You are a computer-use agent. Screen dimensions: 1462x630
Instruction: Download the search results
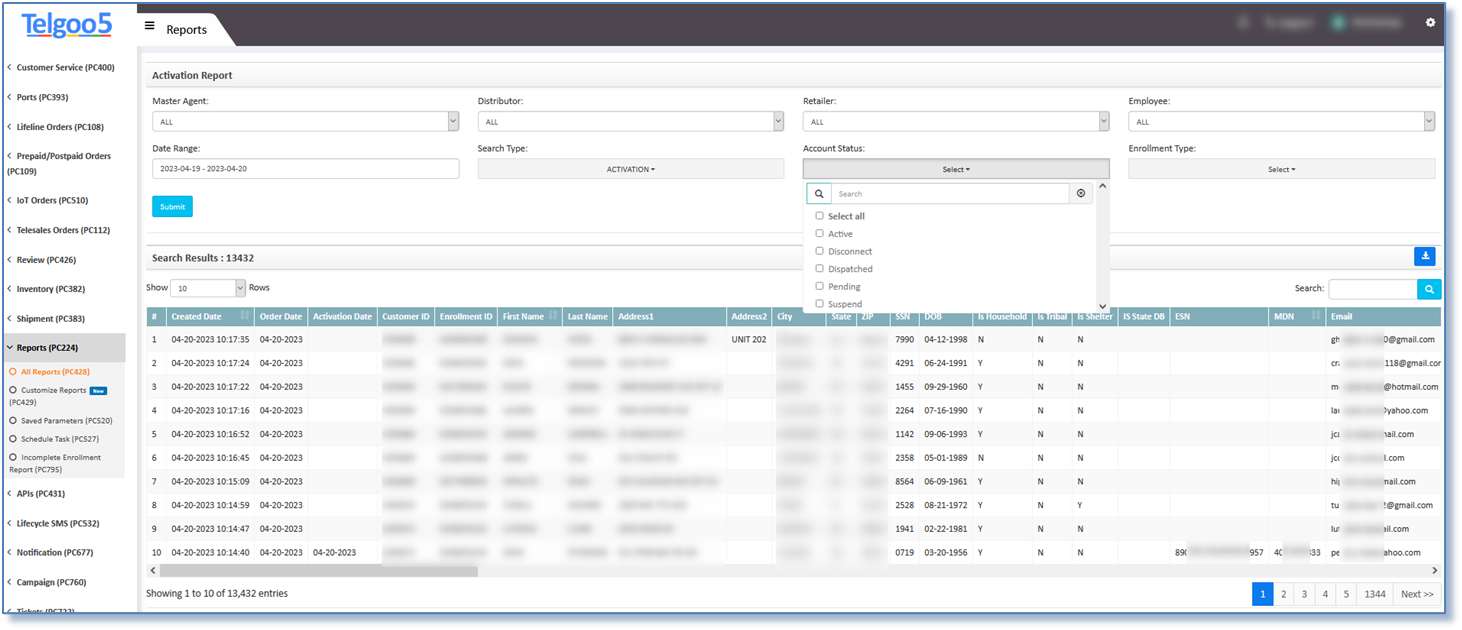click(1425, 256)
